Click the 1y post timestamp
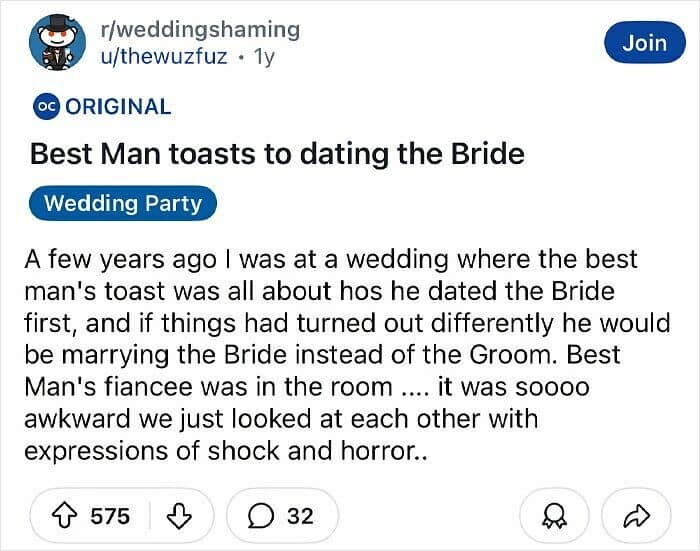 tap(265, 57)
